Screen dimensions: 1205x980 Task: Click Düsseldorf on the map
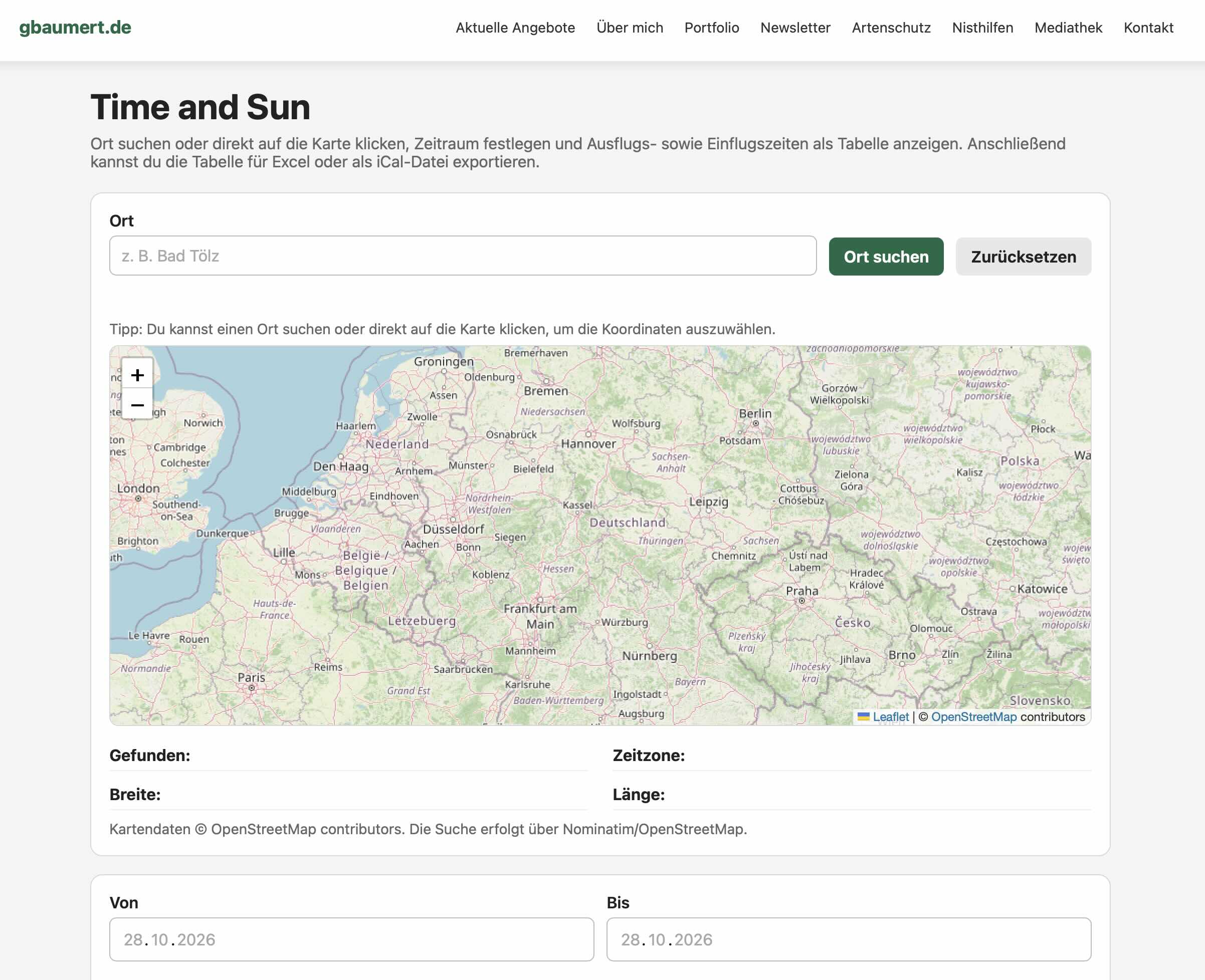pyautogui.click(x=454, y=530)
